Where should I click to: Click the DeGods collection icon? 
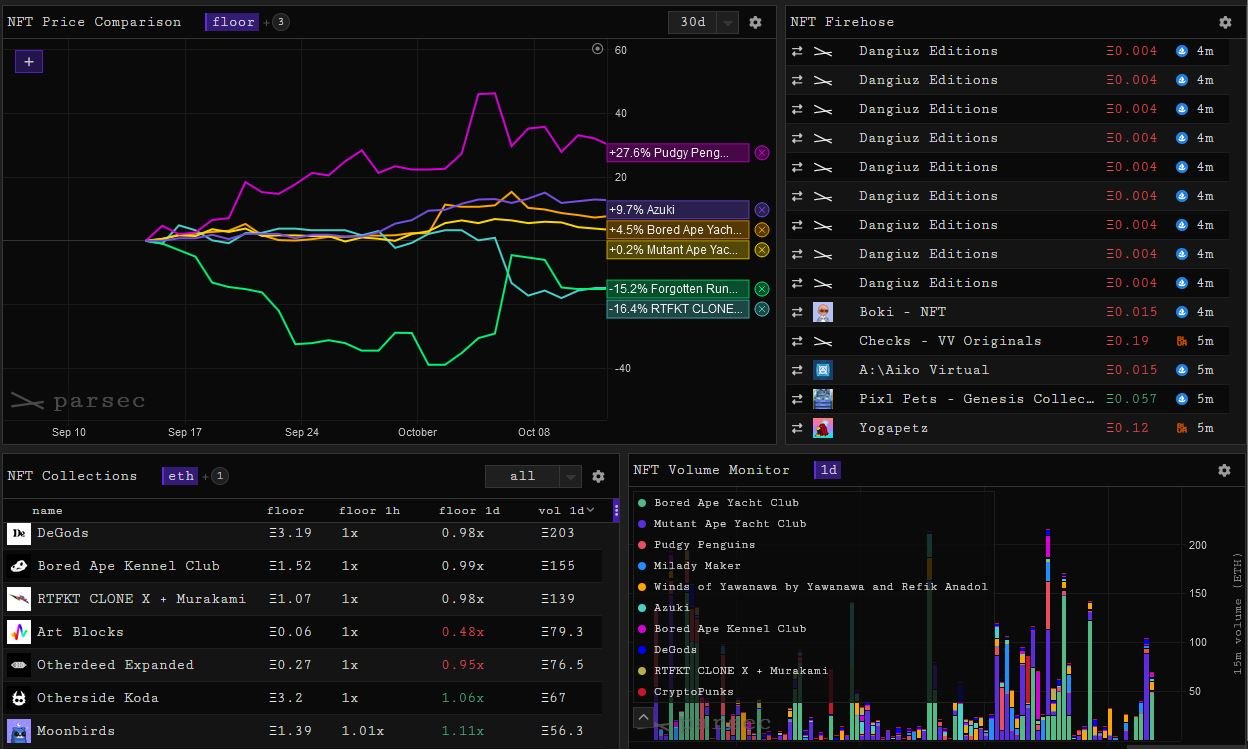click(x=19, y=534)
